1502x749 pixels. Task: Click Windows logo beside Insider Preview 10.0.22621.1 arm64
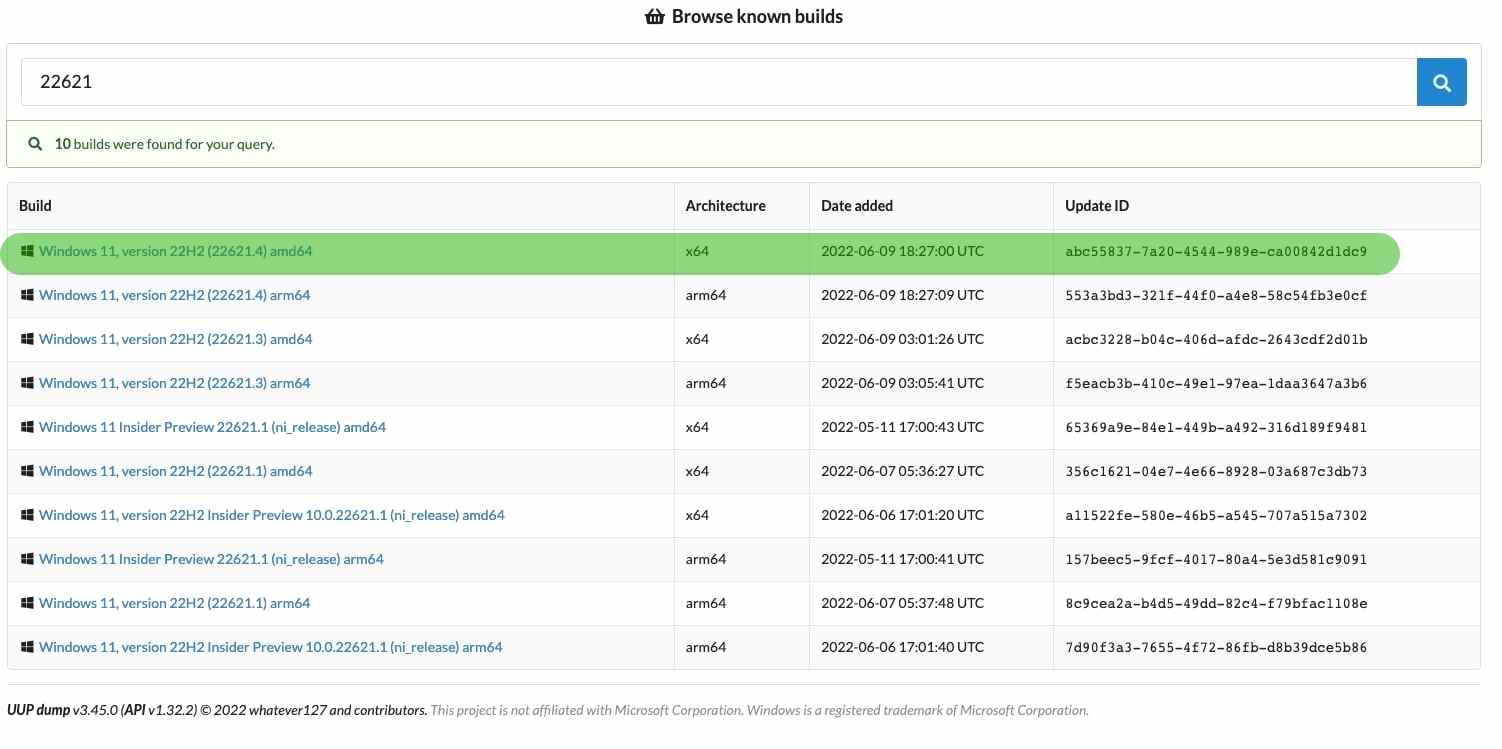pos(27,647)
